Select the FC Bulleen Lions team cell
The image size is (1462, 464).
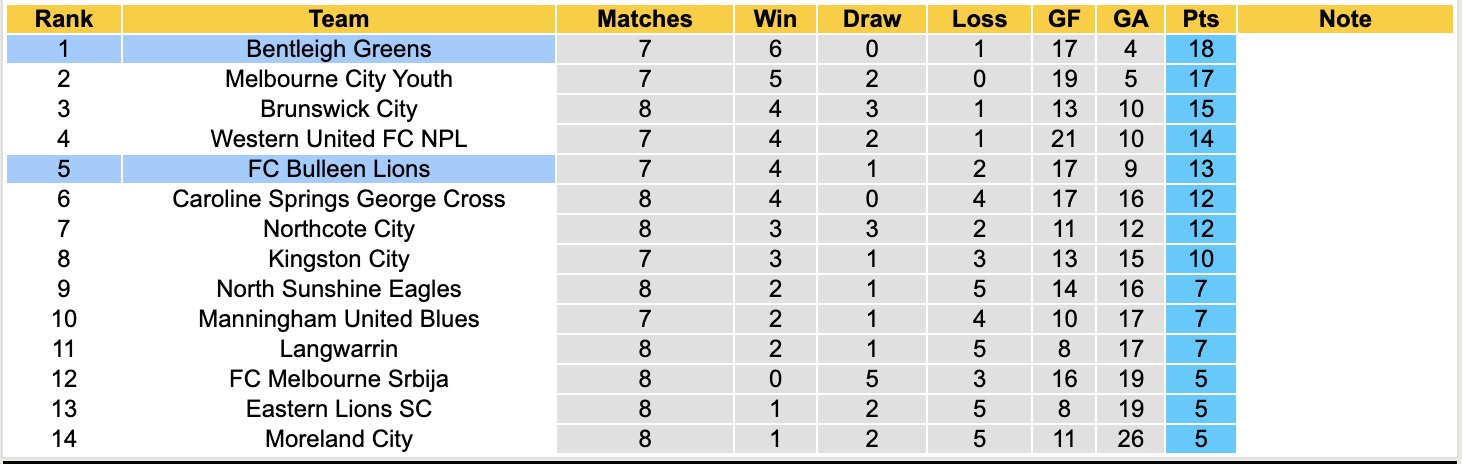coord(339,169)
